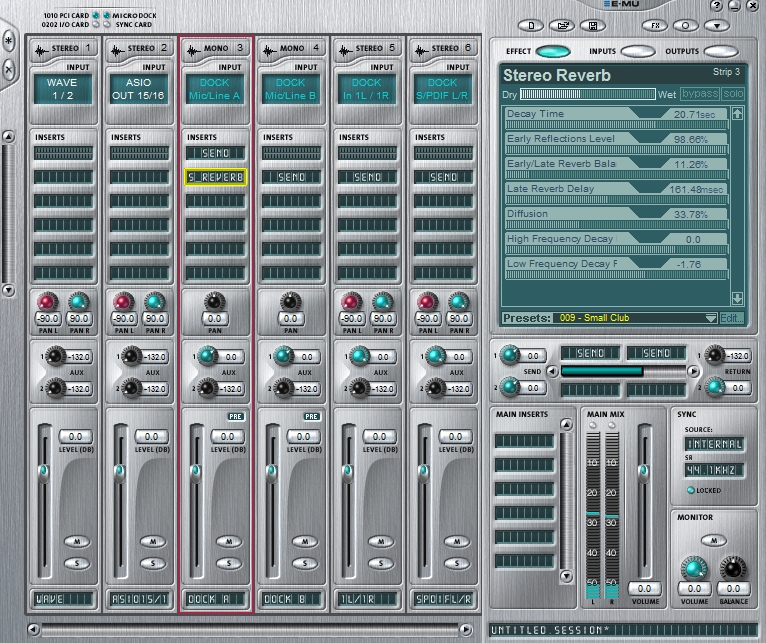The width and height of the screenshot is (766, 643).
Task: Click Dry/Wet mix slider
Action: tap(588, 94)
